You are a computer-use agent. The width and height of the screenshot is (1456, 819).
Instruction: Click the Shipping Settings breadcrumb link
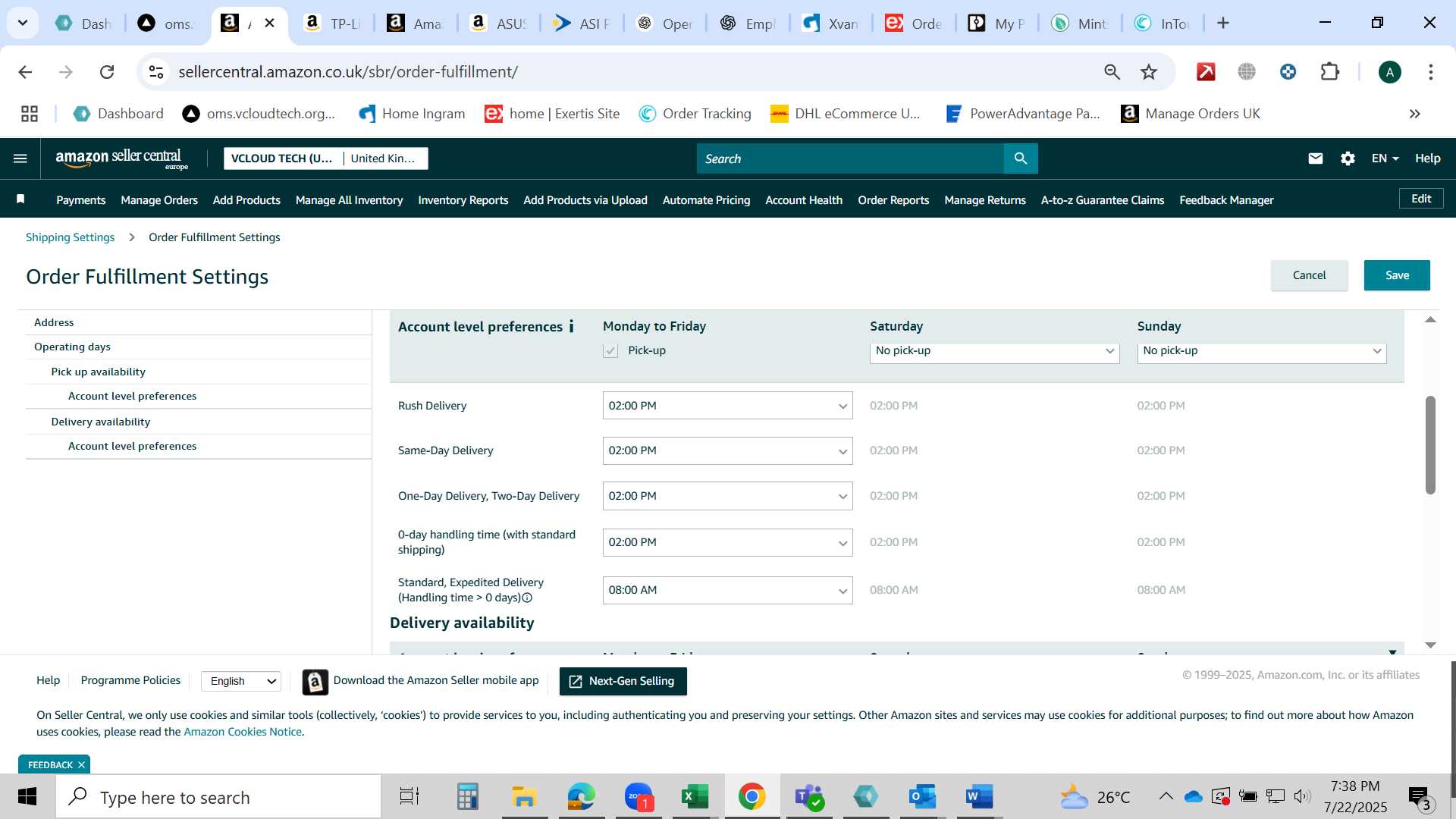[70, 237]
